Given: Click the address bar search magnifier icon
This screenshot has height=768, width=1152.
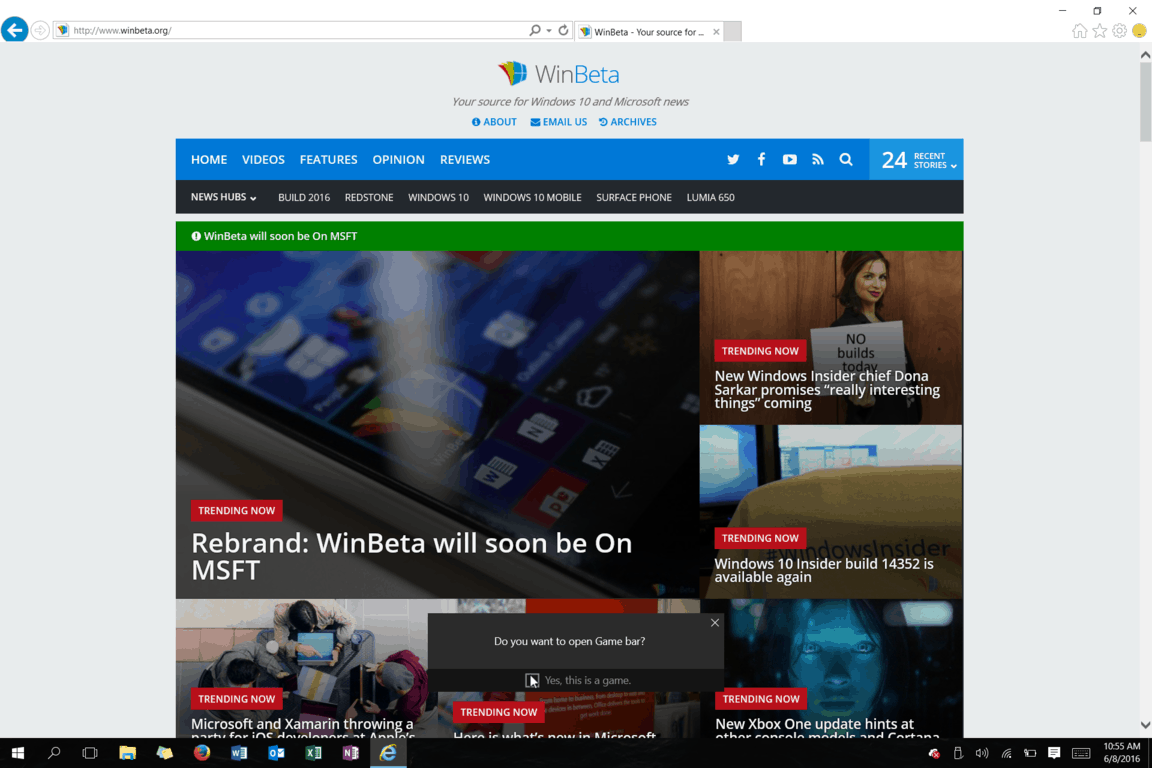Looking at the screenshot, I should click(x=535, y=30).
